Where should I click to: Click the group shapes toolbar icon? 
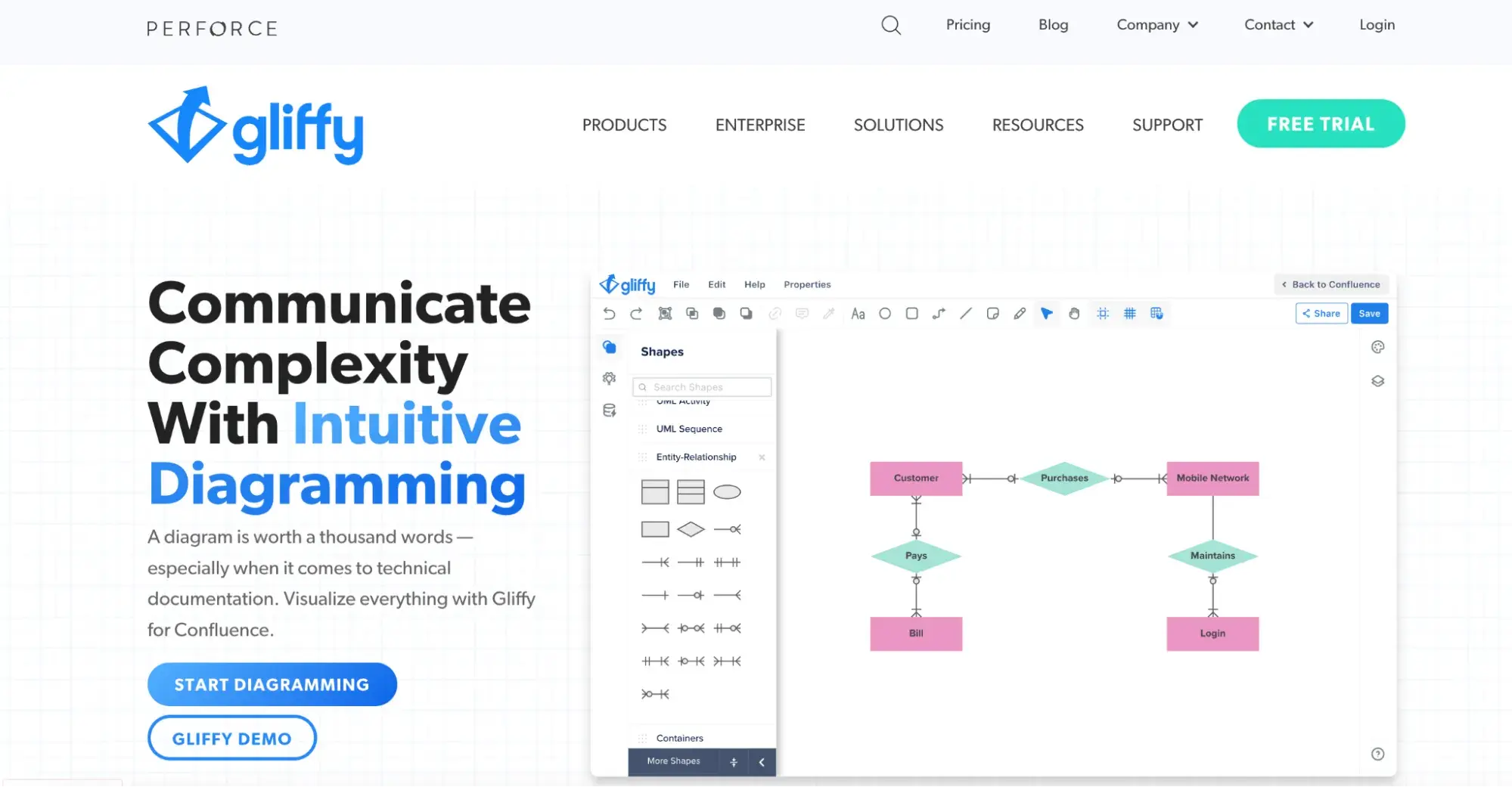click(x=665, y=314)
